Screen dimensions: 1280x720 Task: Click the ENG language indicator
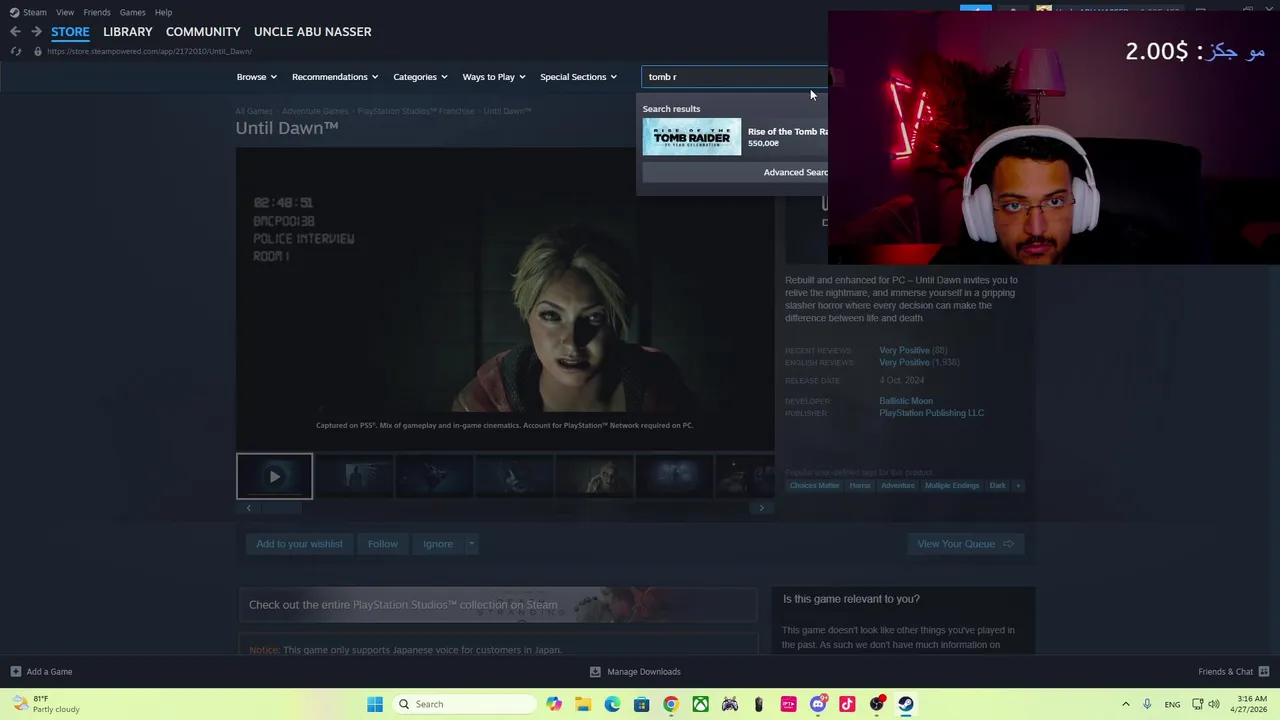[1172, 704]
